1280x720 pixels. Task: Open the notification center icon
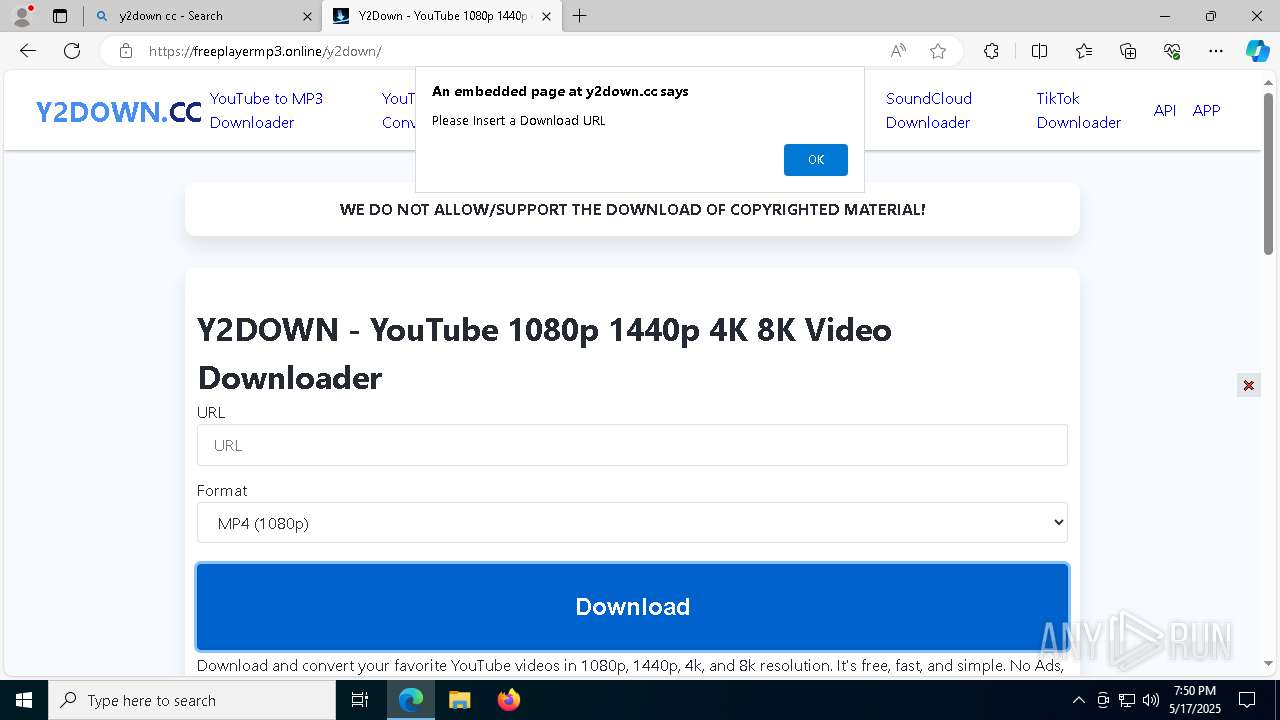pos(1248,700)
